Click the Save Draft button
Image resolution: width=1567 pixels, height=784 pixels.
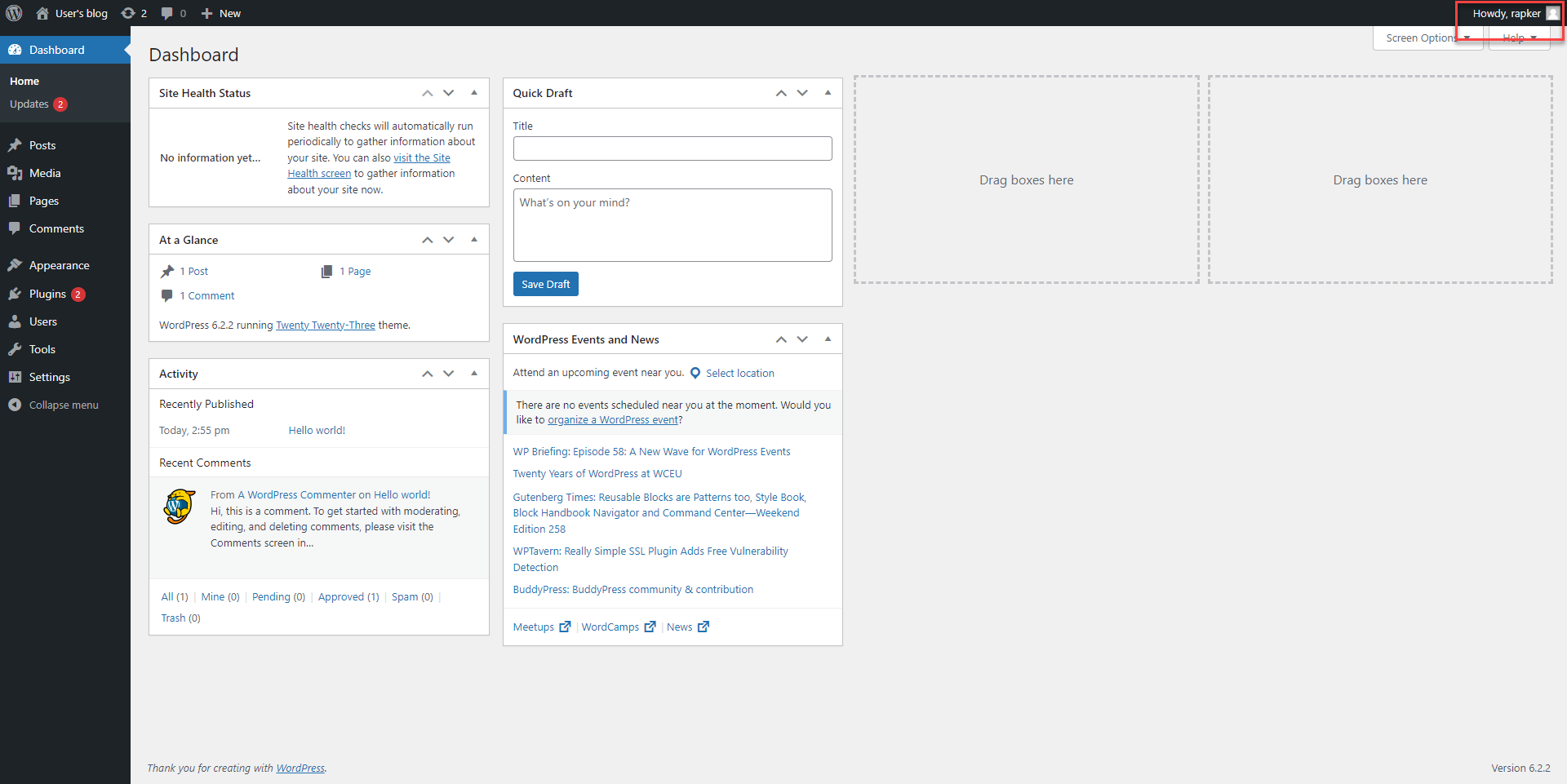click(x=546, y=284)
